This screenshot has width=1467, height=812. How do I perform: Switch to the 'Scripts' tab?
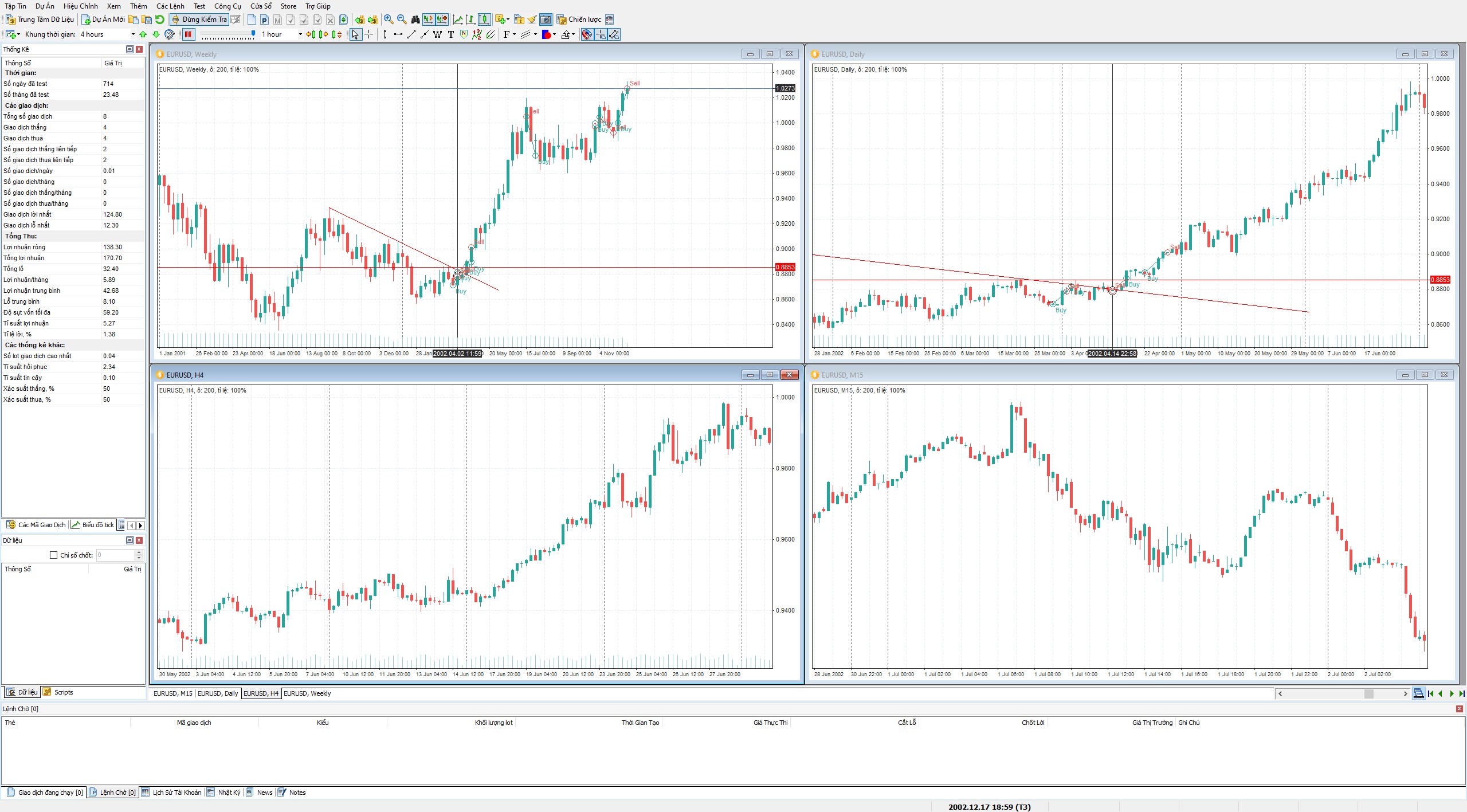tap(58, 692)
